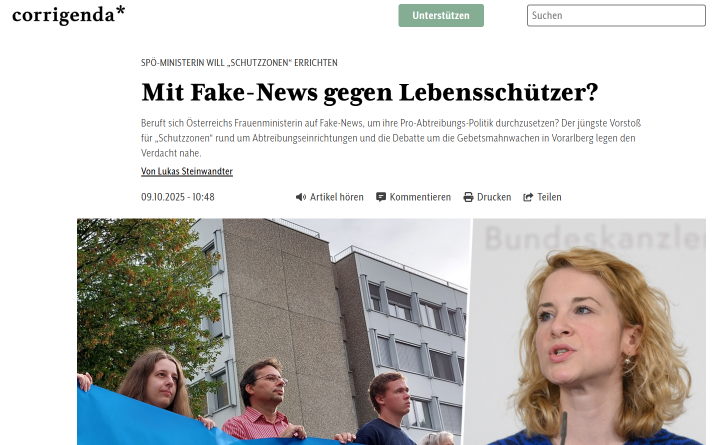Click the Unterstützen button
Image resolution: width=714 pixels, height=445 pixels.
441,15
